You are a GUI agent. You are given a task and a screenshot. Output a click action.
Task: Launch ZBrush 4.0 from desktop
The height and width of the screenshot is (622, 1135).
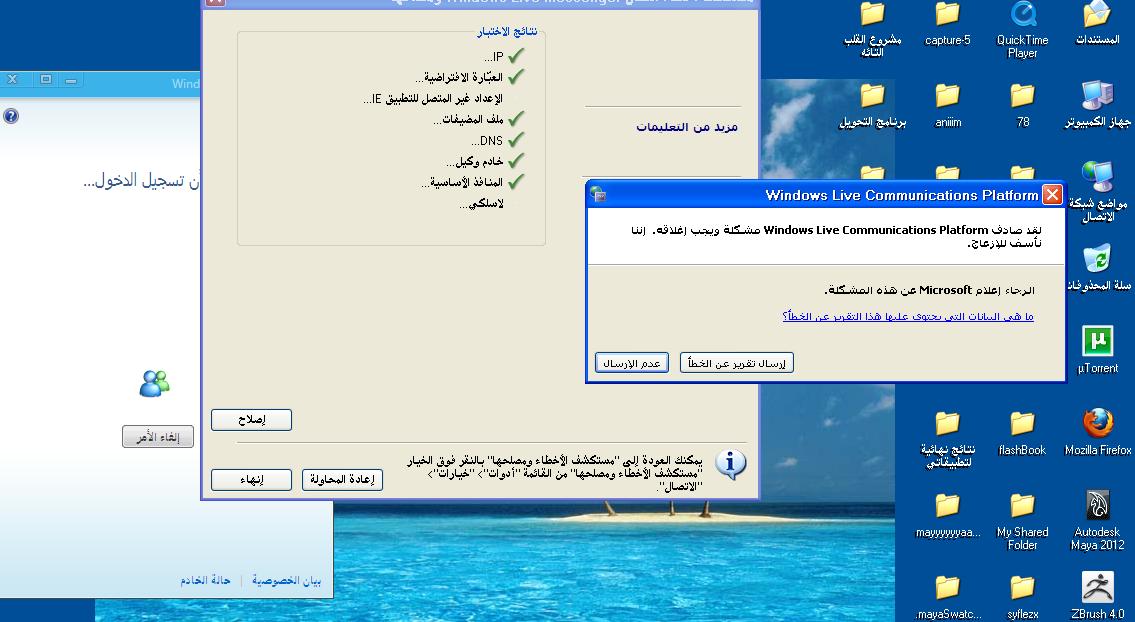pyautogui.click(x=1097, y=597)
